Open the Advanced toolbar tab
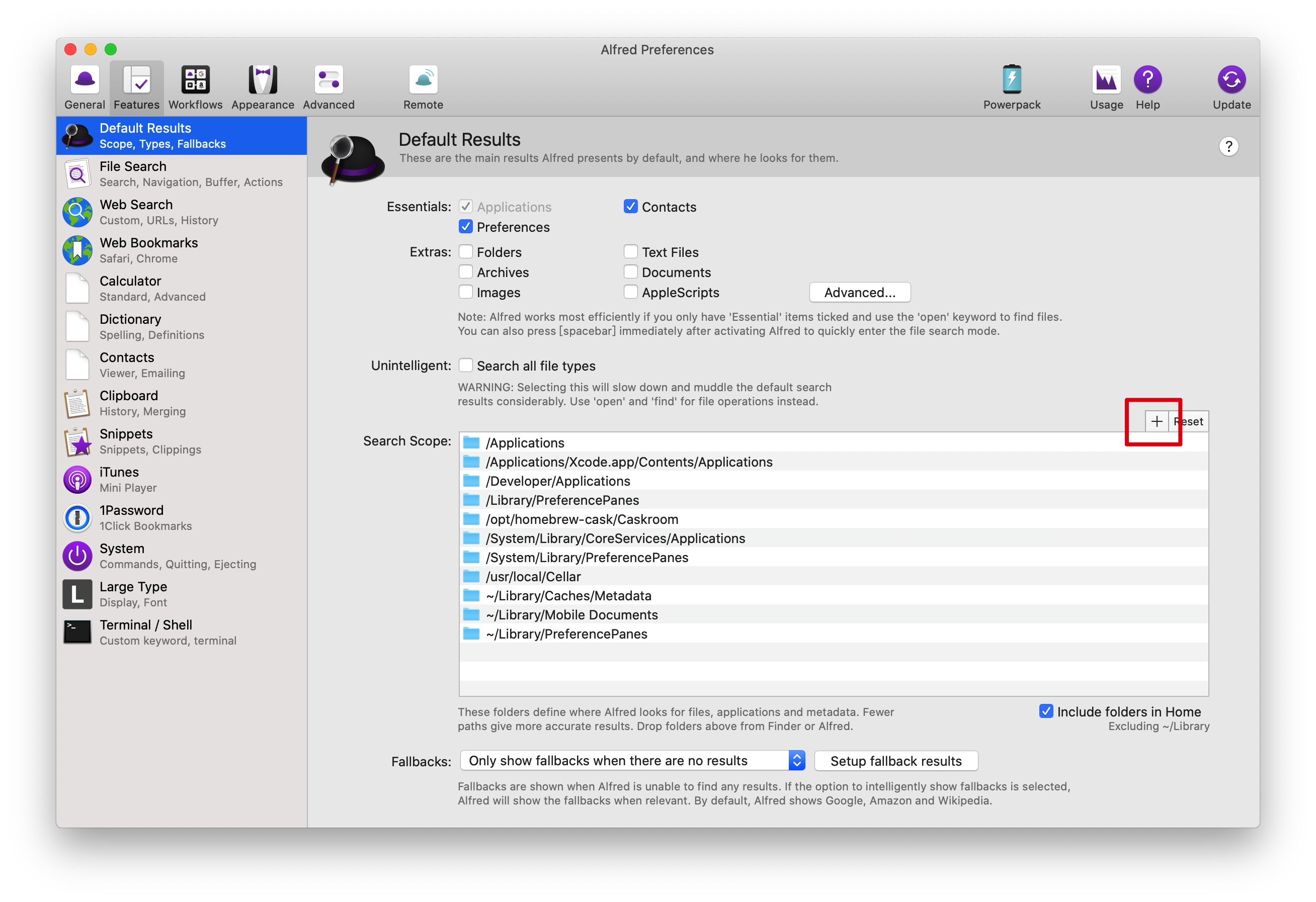This screenshot has height=902, width=1316. tap(328, 87)
